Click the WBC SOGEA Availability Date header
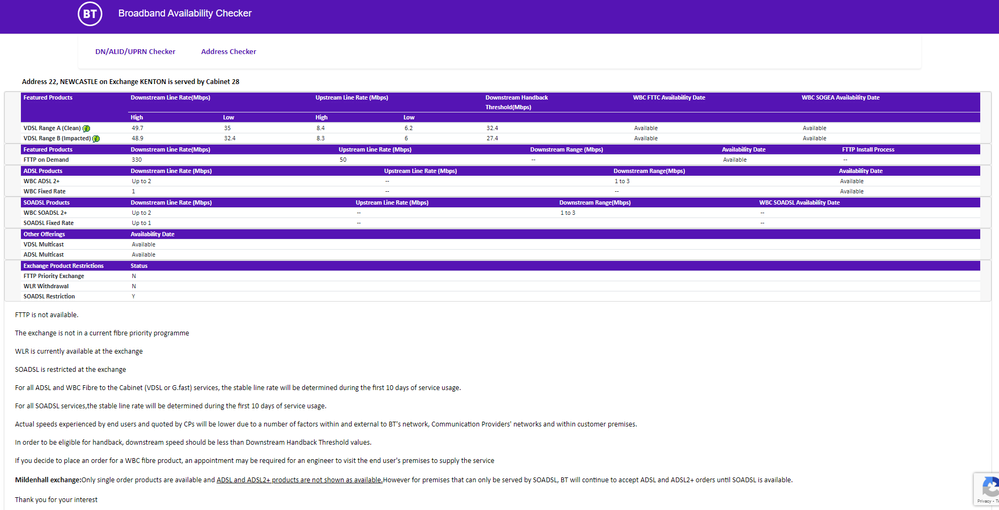This screenshot has width=999, height=510. tap(840, 98)
